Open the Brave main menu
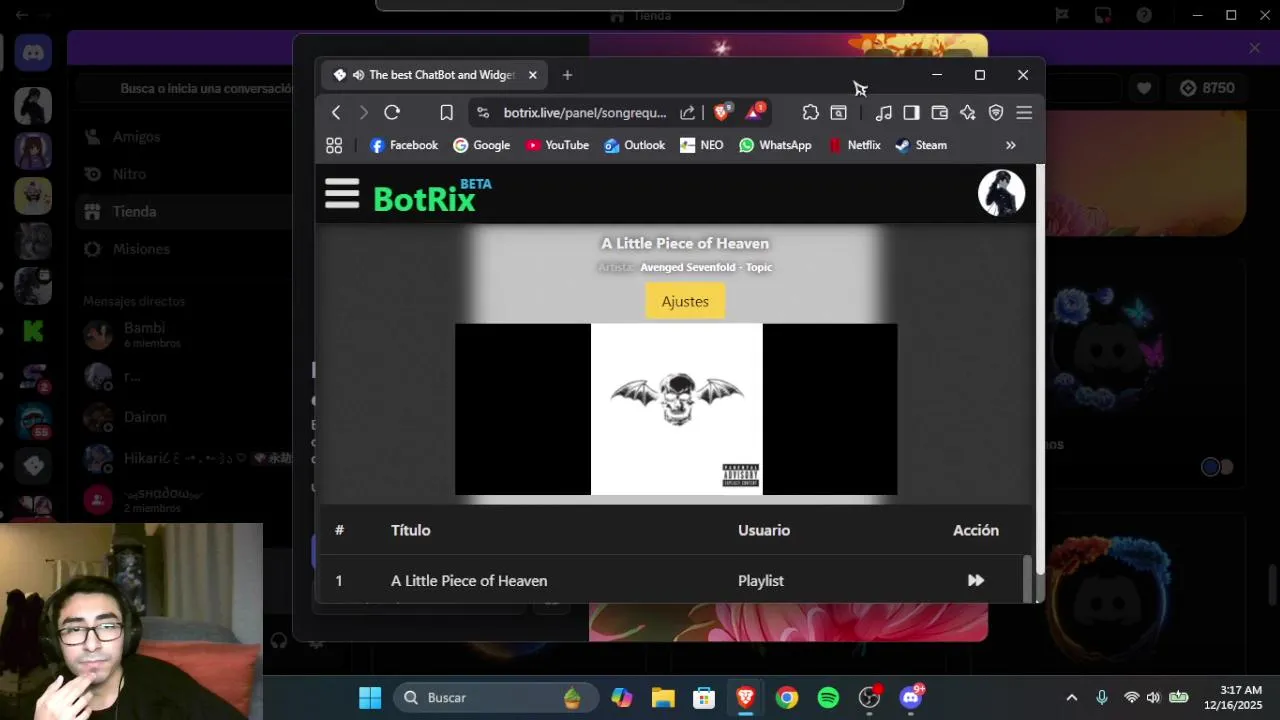The image size is (1280, 720). [x=1024, y=113]
